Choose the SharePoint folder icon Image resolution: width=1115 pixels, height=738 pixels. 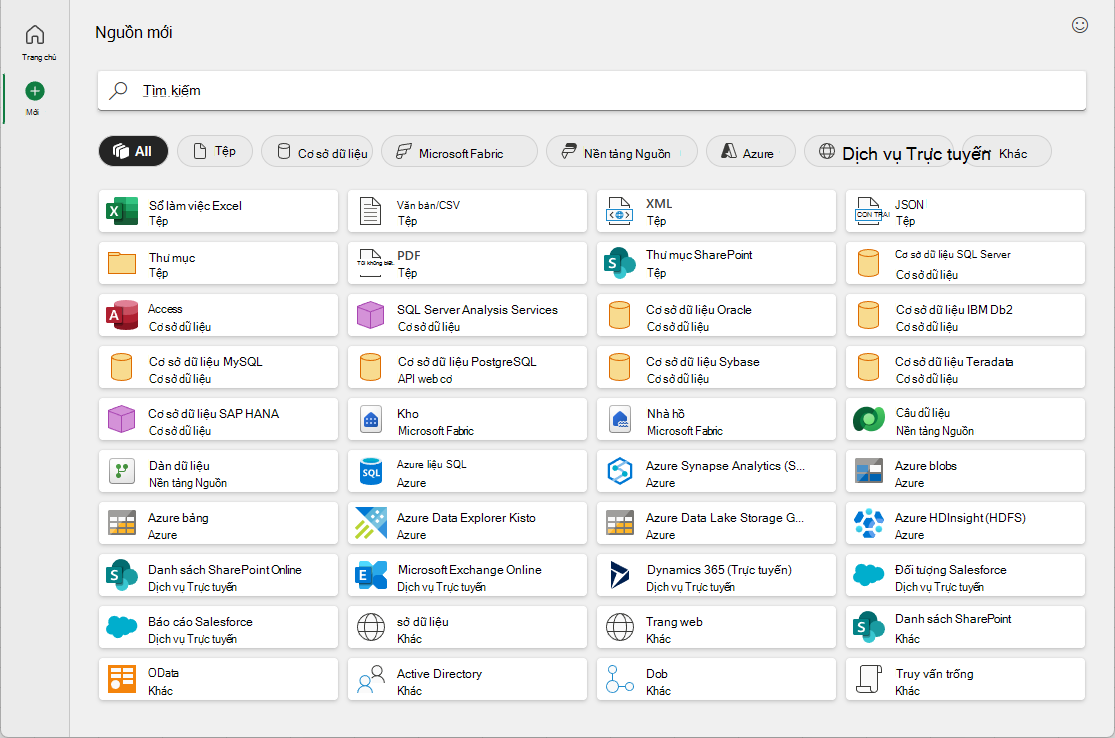(x=619, y=263)
